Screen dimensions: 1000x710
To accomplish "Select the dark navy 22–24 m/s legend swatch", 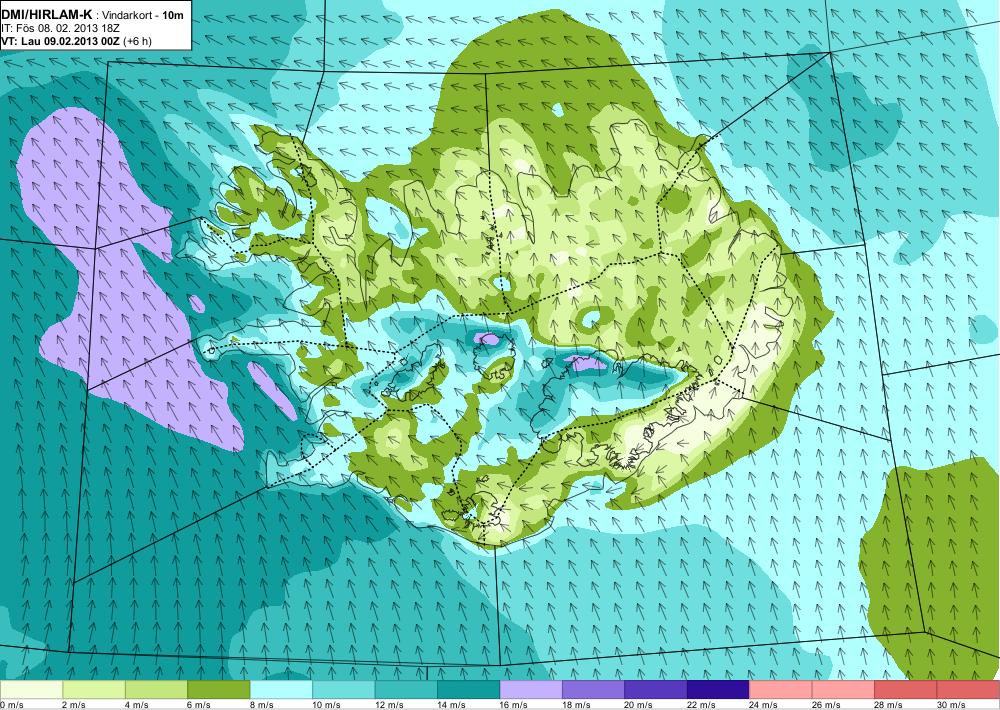I will click(x=719, y=690).
